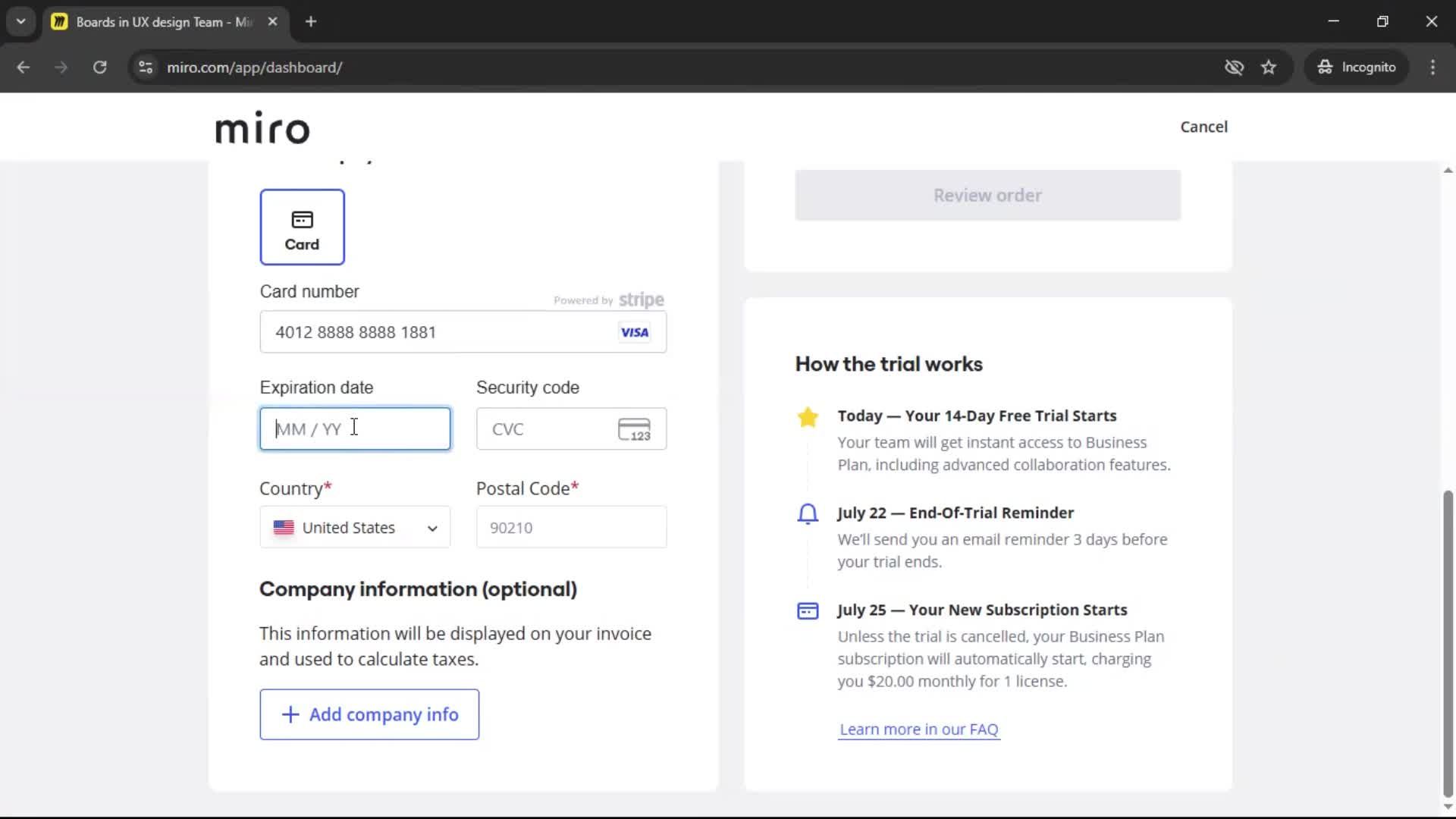Open the tab search dropdown arrow
This screenshot has width=1456, height=819.
click(21, 21)
